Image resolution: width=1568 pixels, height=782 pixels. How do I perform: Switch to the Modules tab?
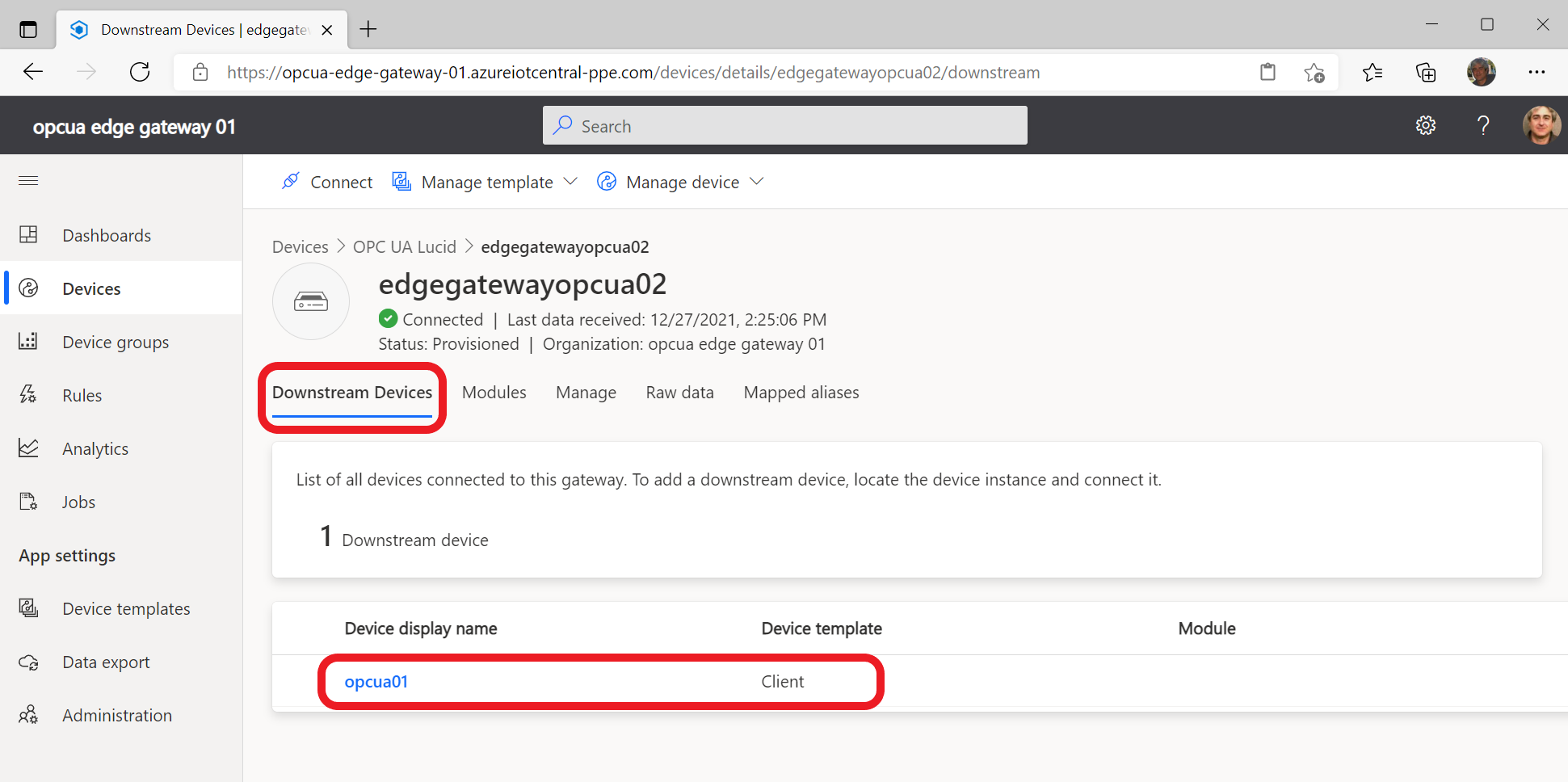coord(494,393)
